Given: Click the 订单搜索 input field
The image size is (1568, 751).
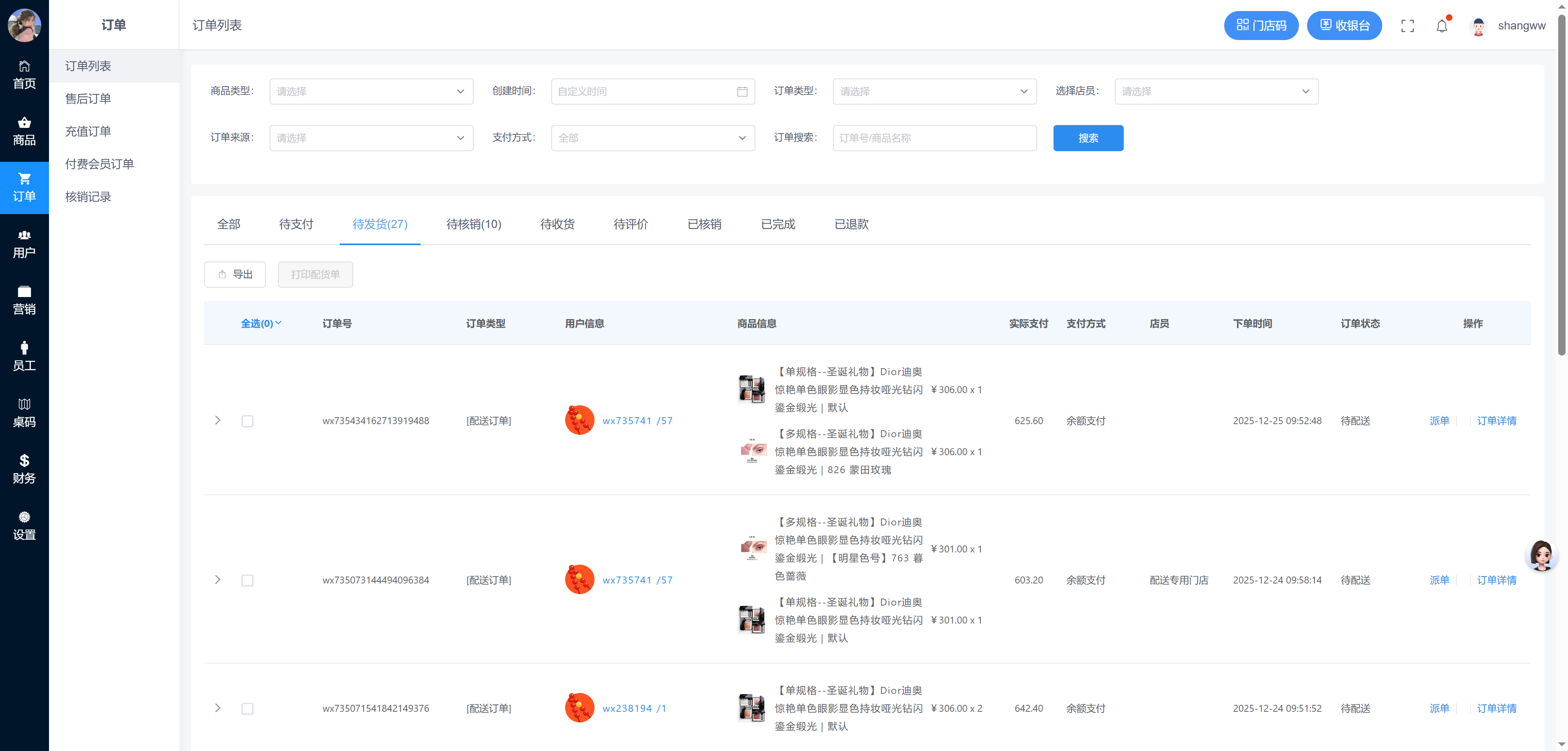Looking at the screenshot, I should click(934, 138).
